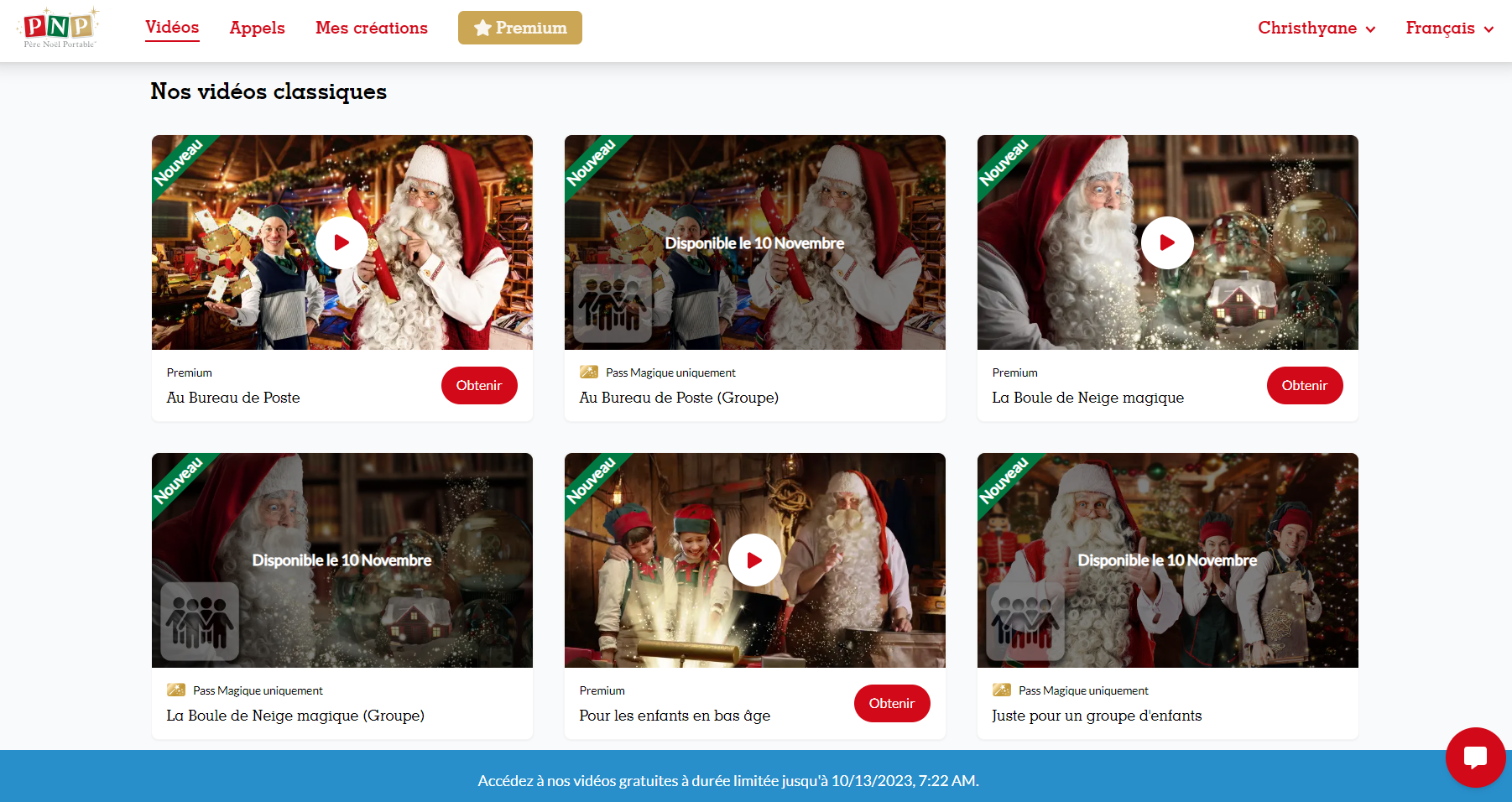
Task: Click Premium label above Au Bureau de Poste
Action: click(190, 372)
